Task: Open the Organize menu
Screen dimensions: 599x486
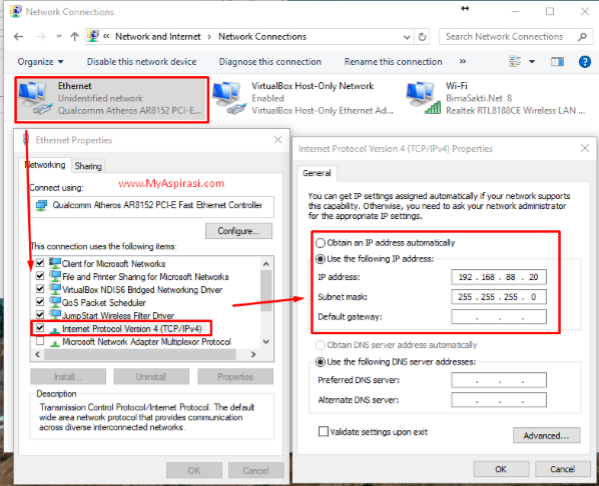Action: (40, 62)
